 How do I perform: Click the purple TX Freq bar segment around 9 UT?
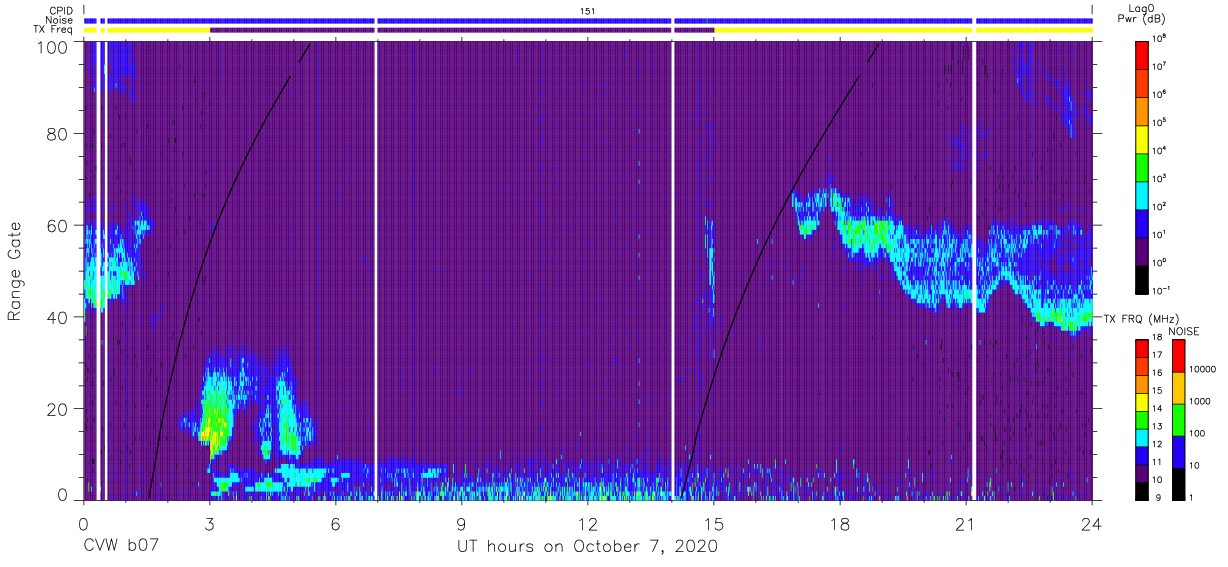pos(461,30)
